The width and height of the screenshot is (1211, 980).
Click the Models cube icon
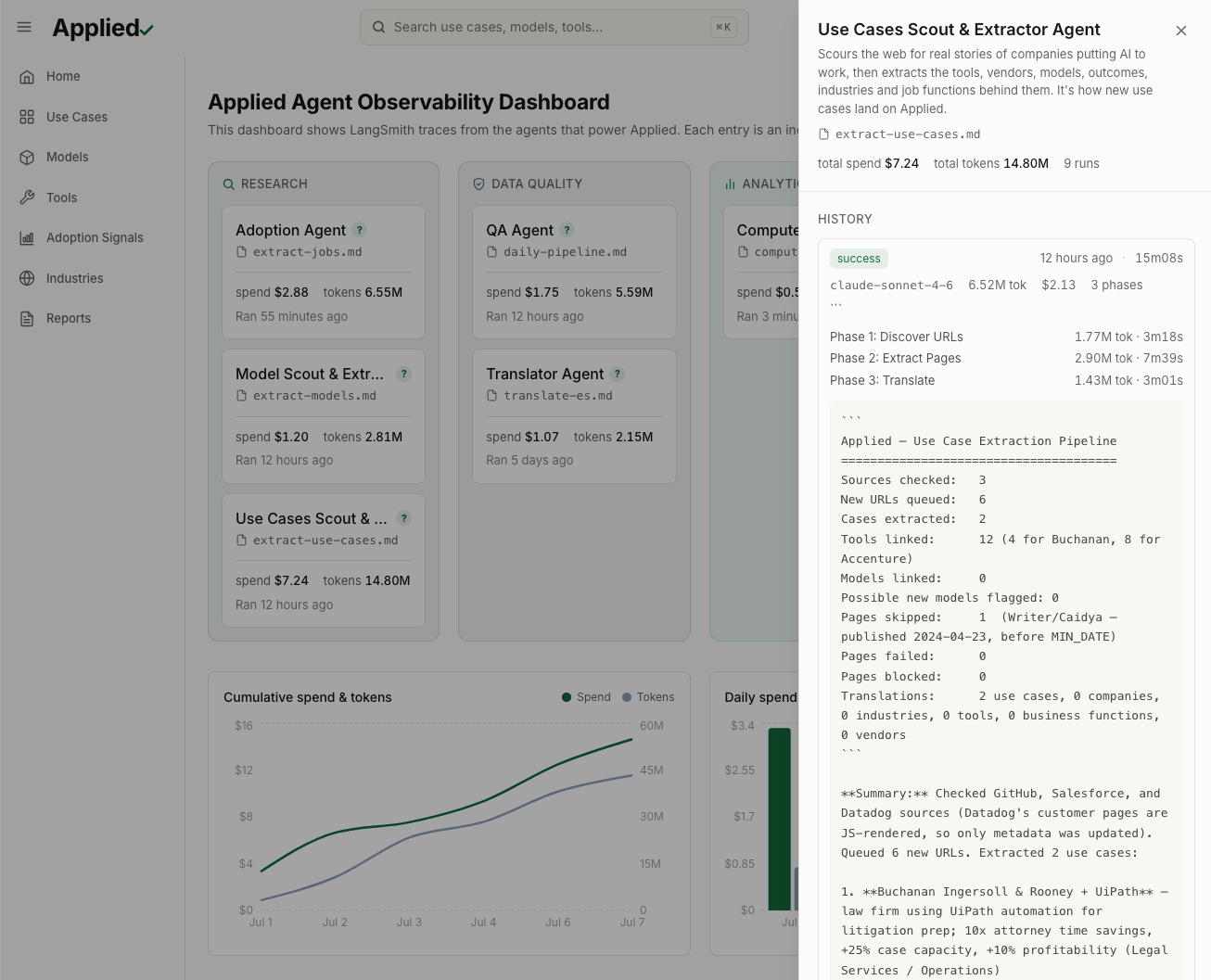coord(27,158)
